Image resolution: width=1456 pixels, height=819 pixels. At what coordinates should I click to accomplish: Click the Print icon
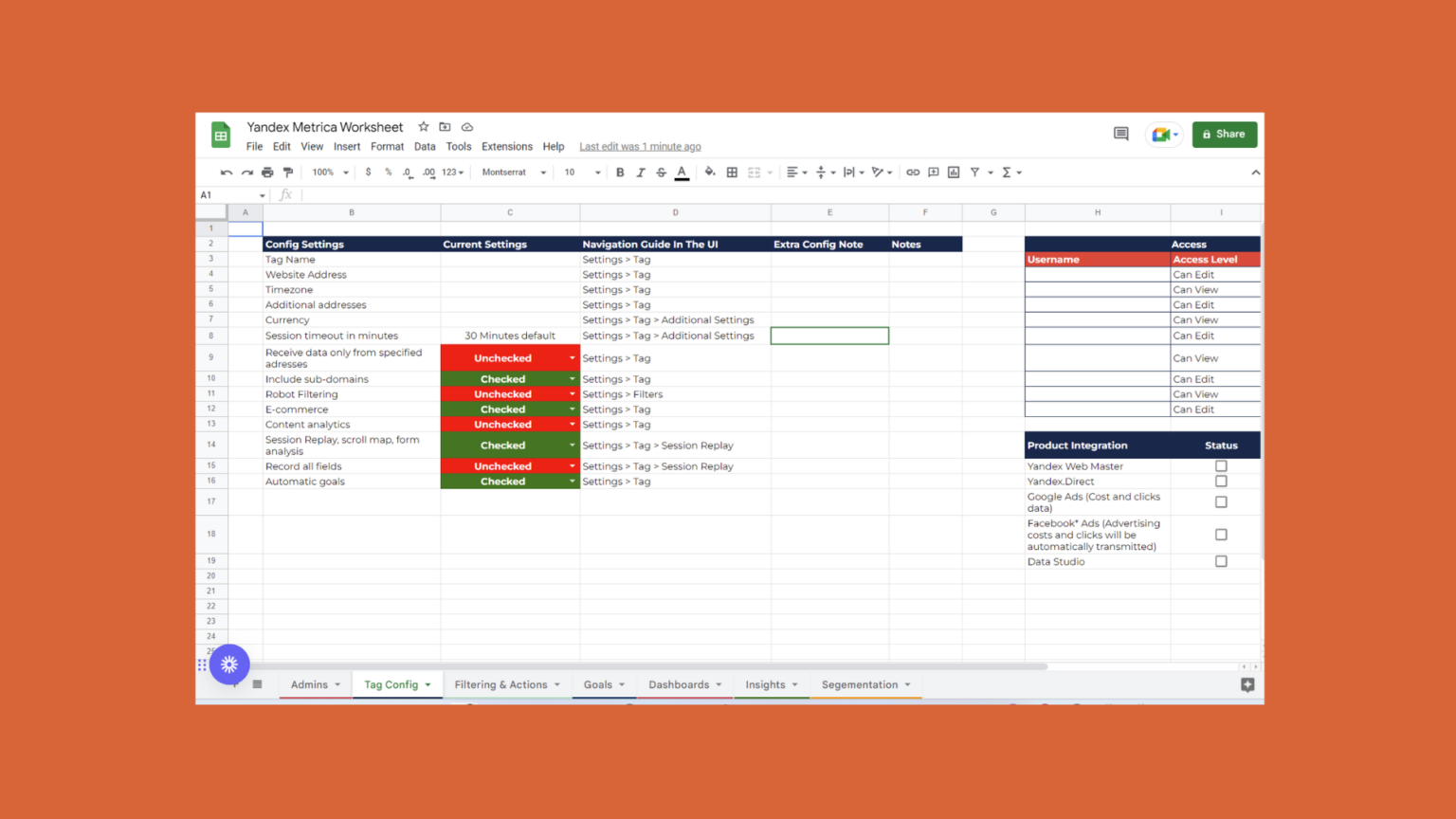[266, 172]
